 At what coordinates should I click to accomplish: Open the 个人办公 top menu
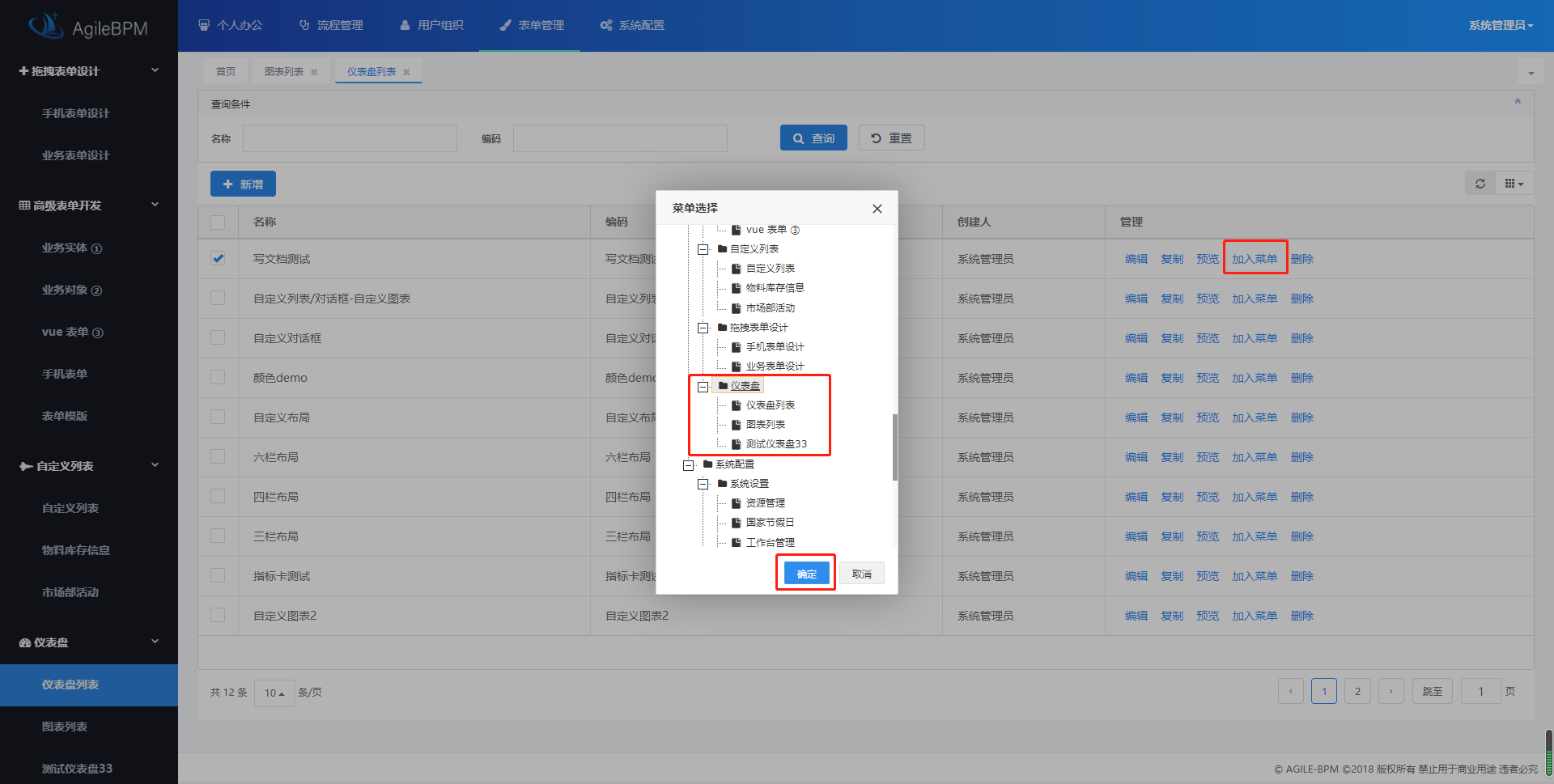pyautogui.click(x=231, y=25)
